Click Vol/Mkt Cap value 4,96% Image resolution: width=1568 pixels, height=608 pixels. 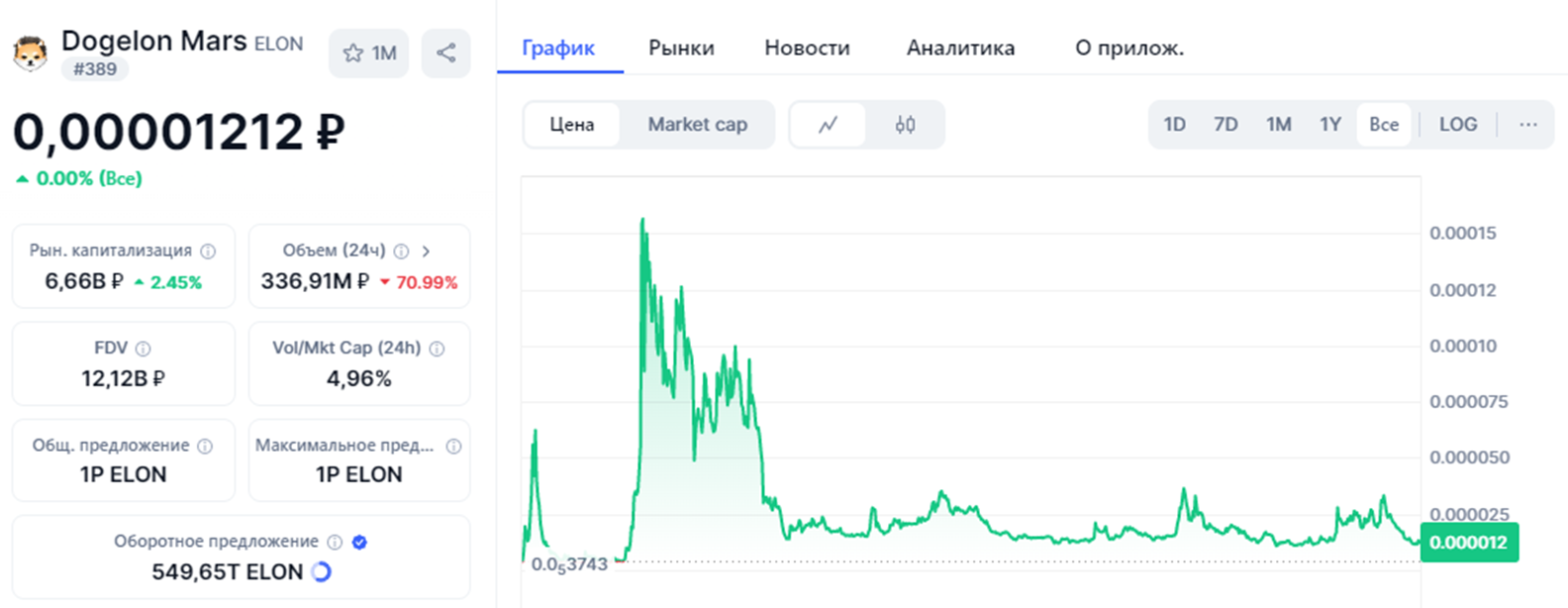pos(359,378)
